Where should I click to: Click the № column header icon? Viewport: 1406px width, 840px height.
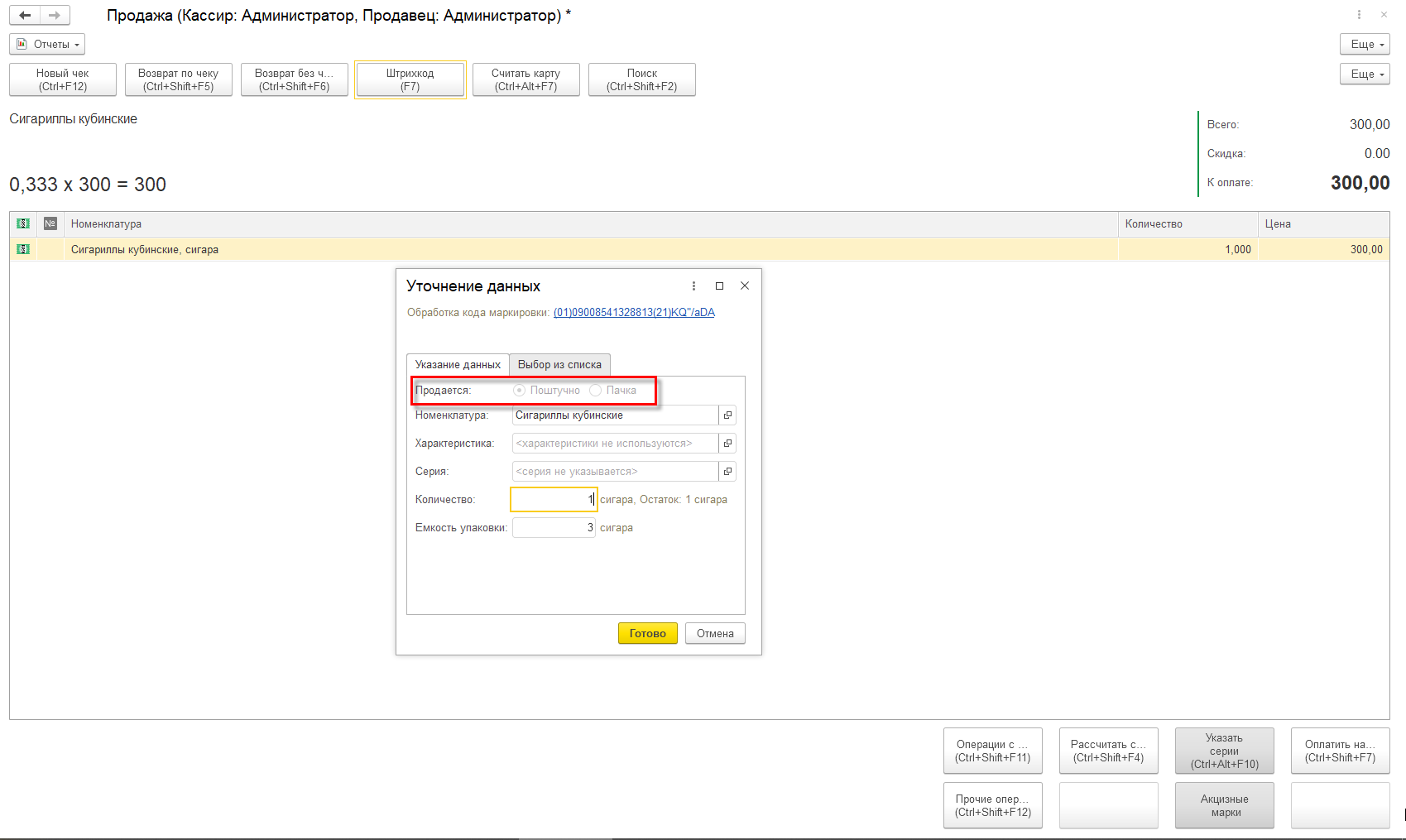[x=50, y=224]
